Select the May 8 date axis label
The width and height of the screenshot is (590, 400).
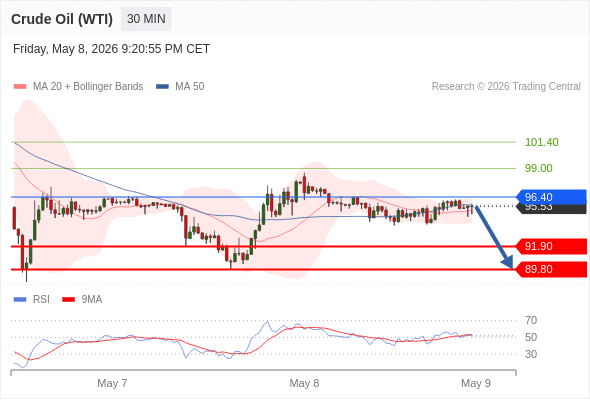[x=304, y=383]
